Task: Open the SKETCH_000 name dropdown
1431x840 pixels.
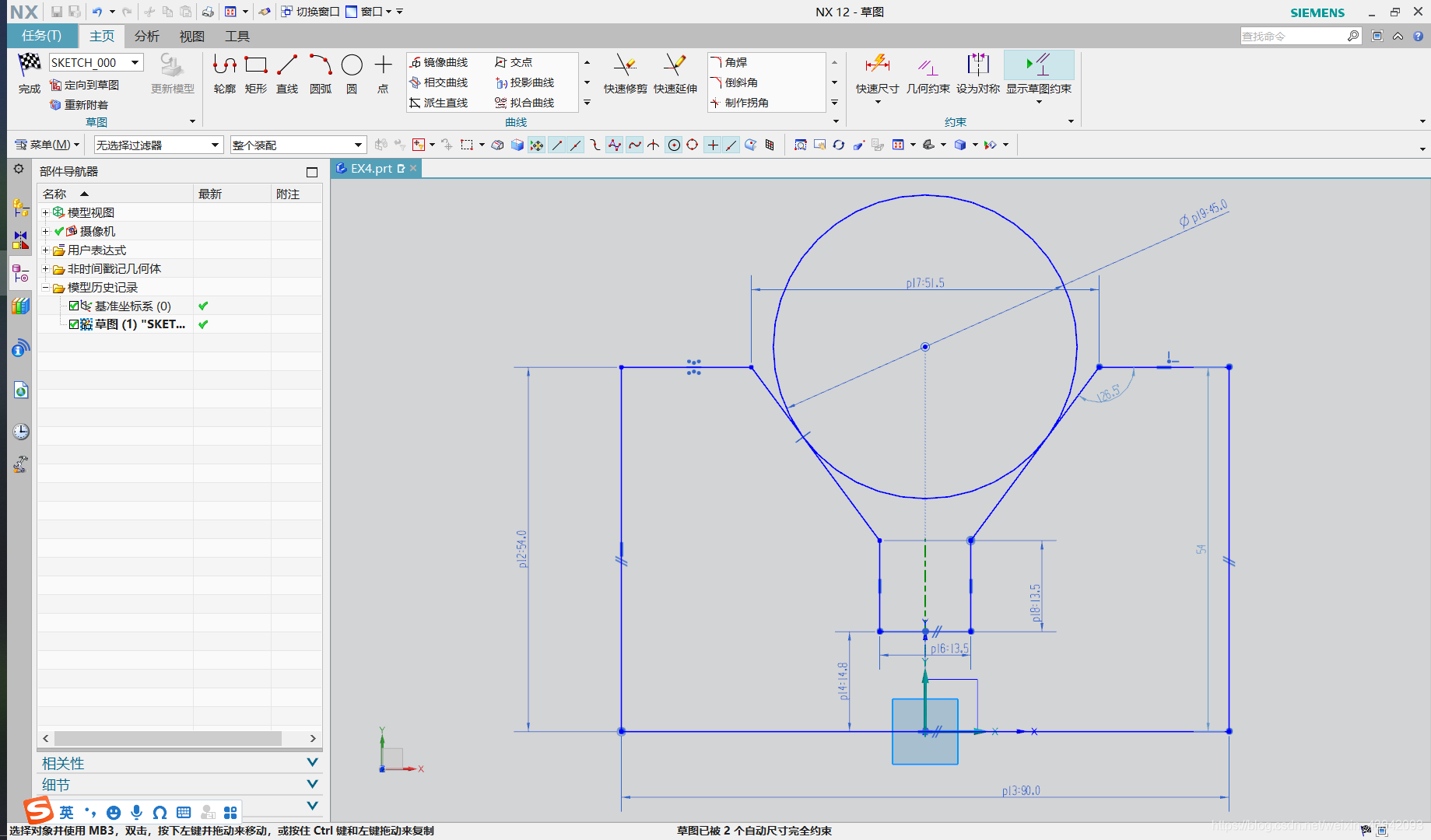Action: click(135, 62)
